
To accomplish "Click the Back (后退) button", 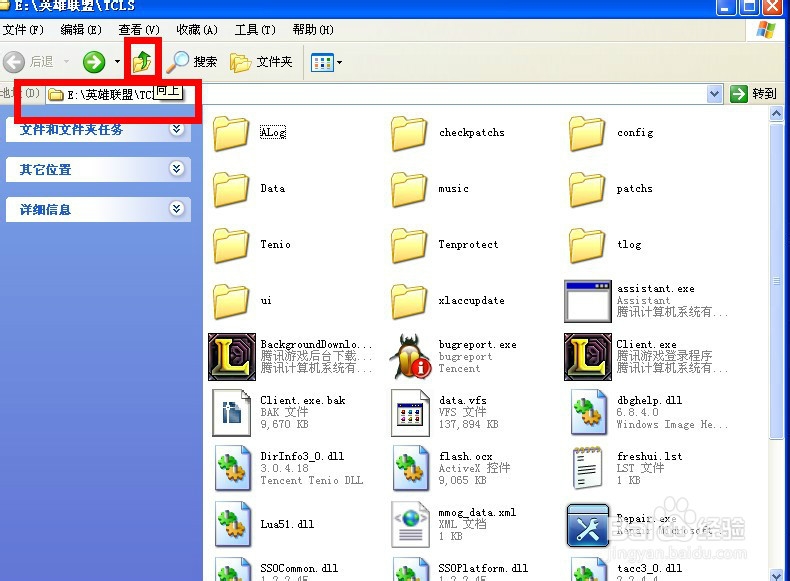I will [x=29, y=62].
